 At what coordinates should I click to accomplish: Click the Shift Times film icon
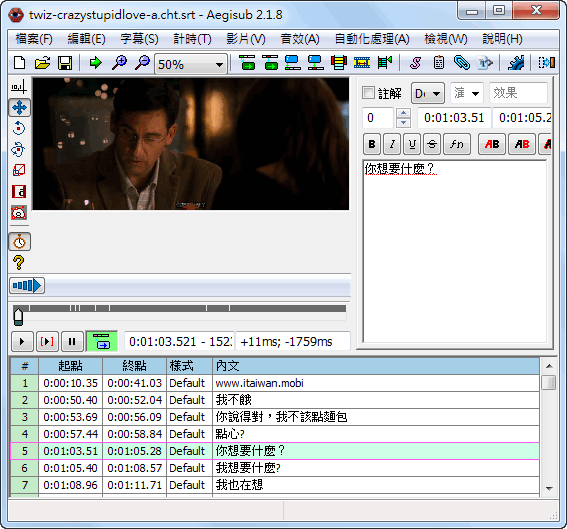click(x=362, y=63)
